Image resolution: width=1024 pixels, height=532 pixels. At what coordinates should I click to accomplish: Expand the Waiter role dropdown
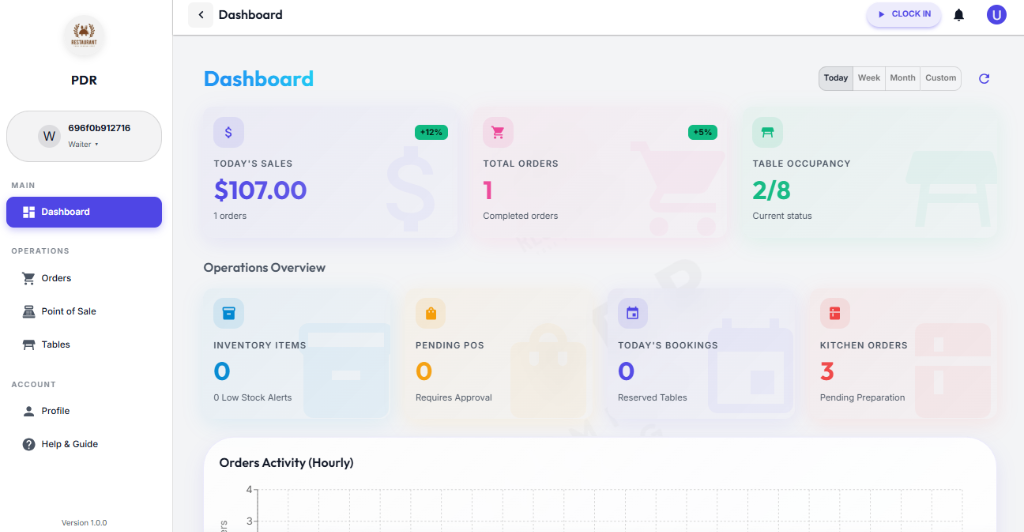coord(83,144)
